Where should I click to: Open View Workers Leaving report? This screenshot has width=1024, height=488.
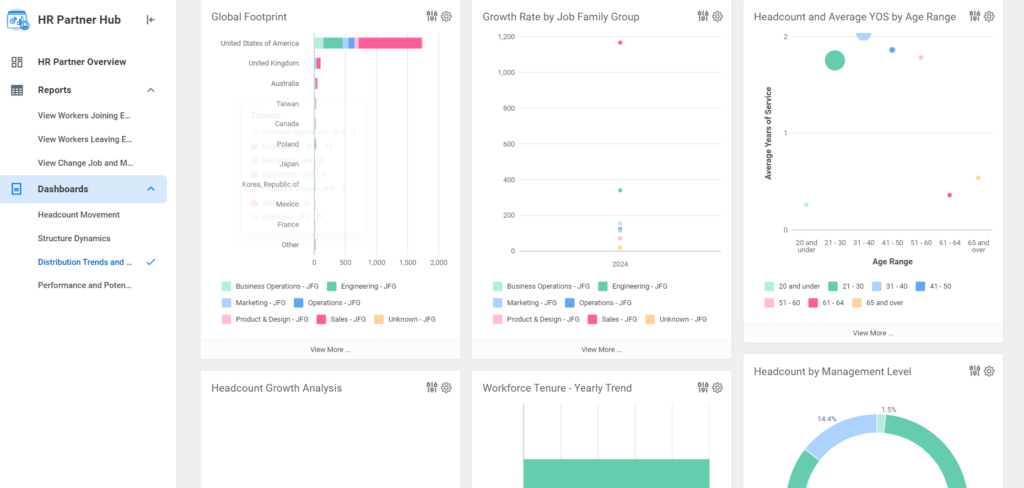coord(85,139)
